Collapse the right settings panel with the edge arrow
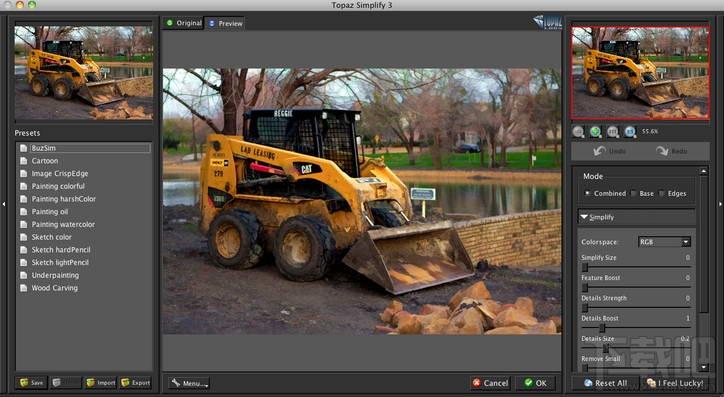The width and height of the screenshot is (724, 397). (x=720, y=204)
